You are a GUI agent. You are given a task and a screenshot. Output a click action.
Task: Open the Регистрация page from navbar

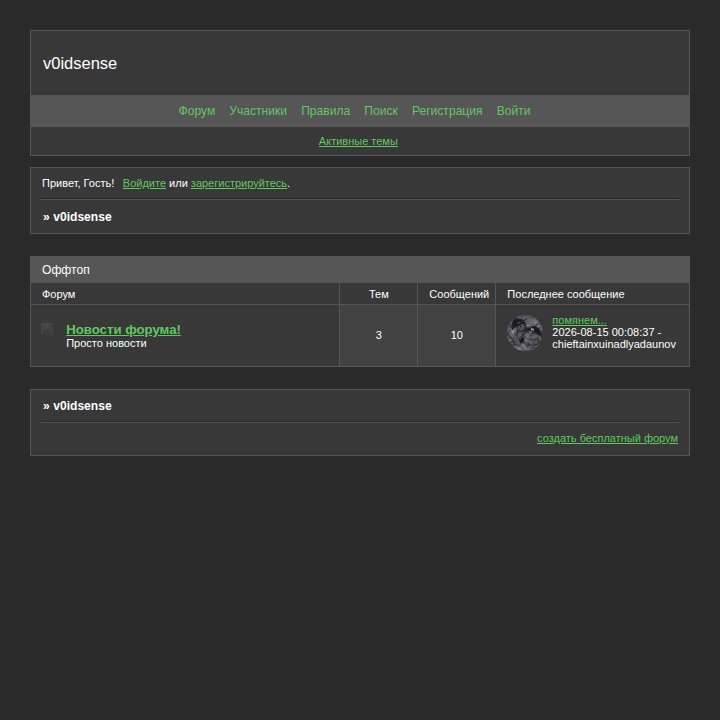[x=447, y=111]
